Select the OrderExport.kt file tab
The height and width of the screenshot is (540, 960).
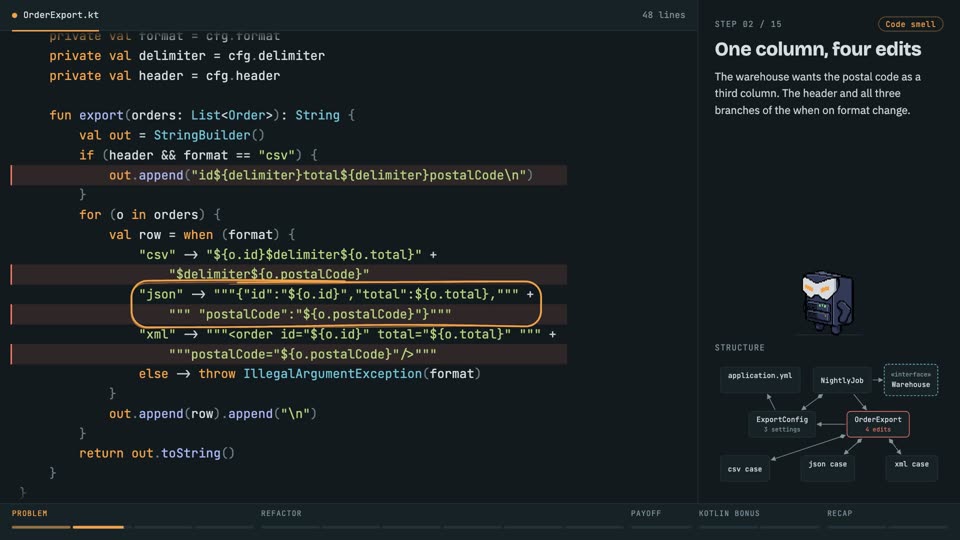coord(55,15)
